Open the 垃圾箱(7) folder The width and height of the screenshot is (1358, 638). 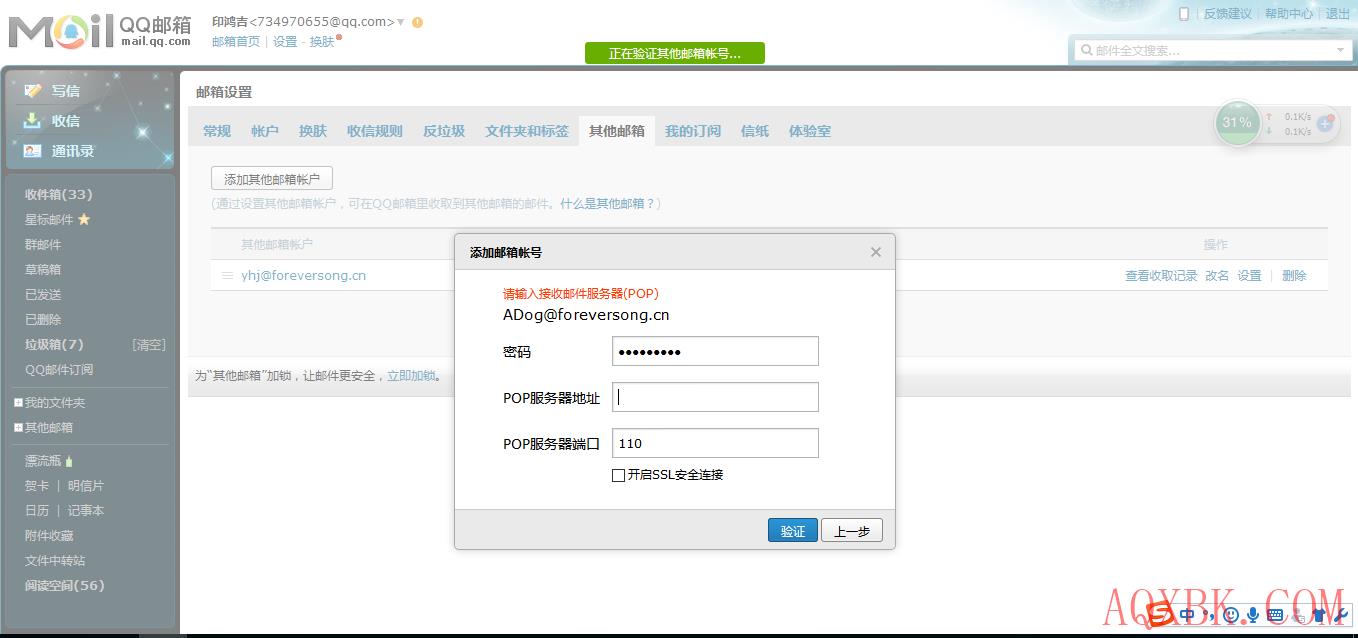point(54,344)
